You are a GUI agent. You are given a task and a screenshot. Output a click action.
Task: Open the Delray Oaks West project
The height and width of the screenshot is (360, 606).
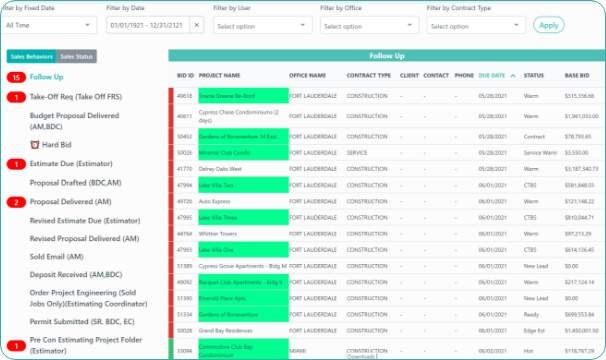220,169
